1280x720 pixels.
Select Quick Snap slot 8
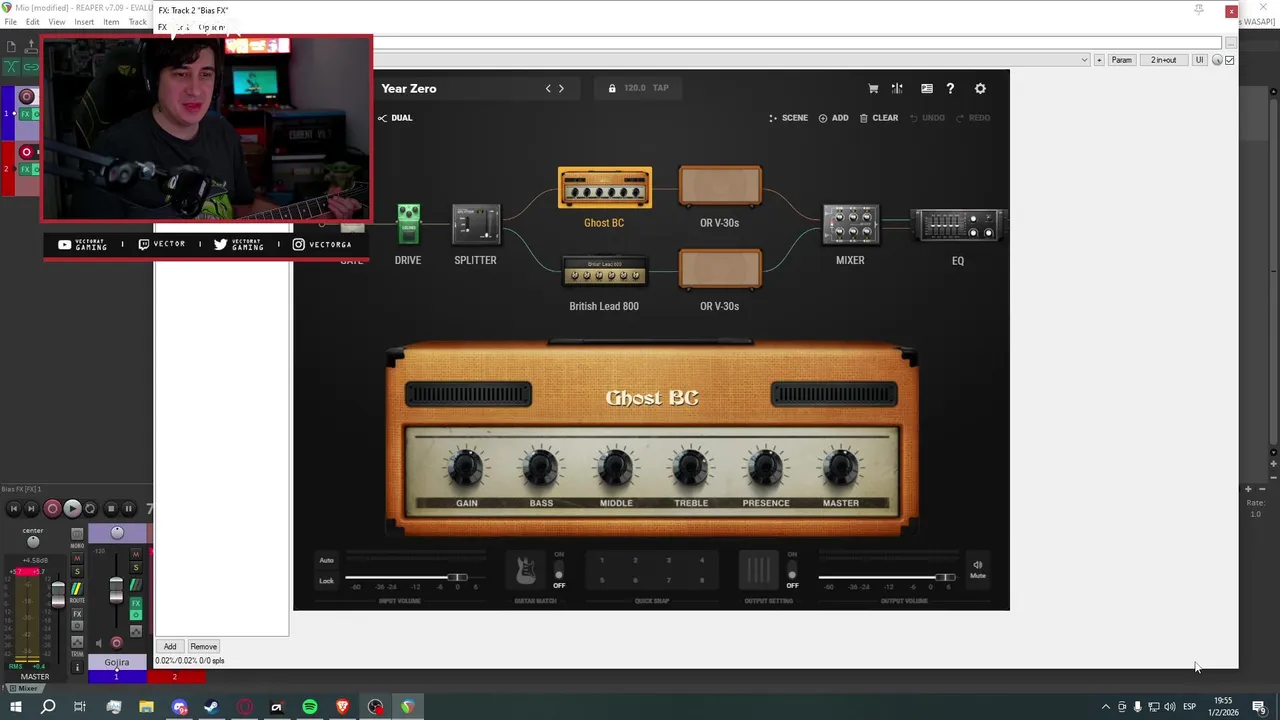702,580
